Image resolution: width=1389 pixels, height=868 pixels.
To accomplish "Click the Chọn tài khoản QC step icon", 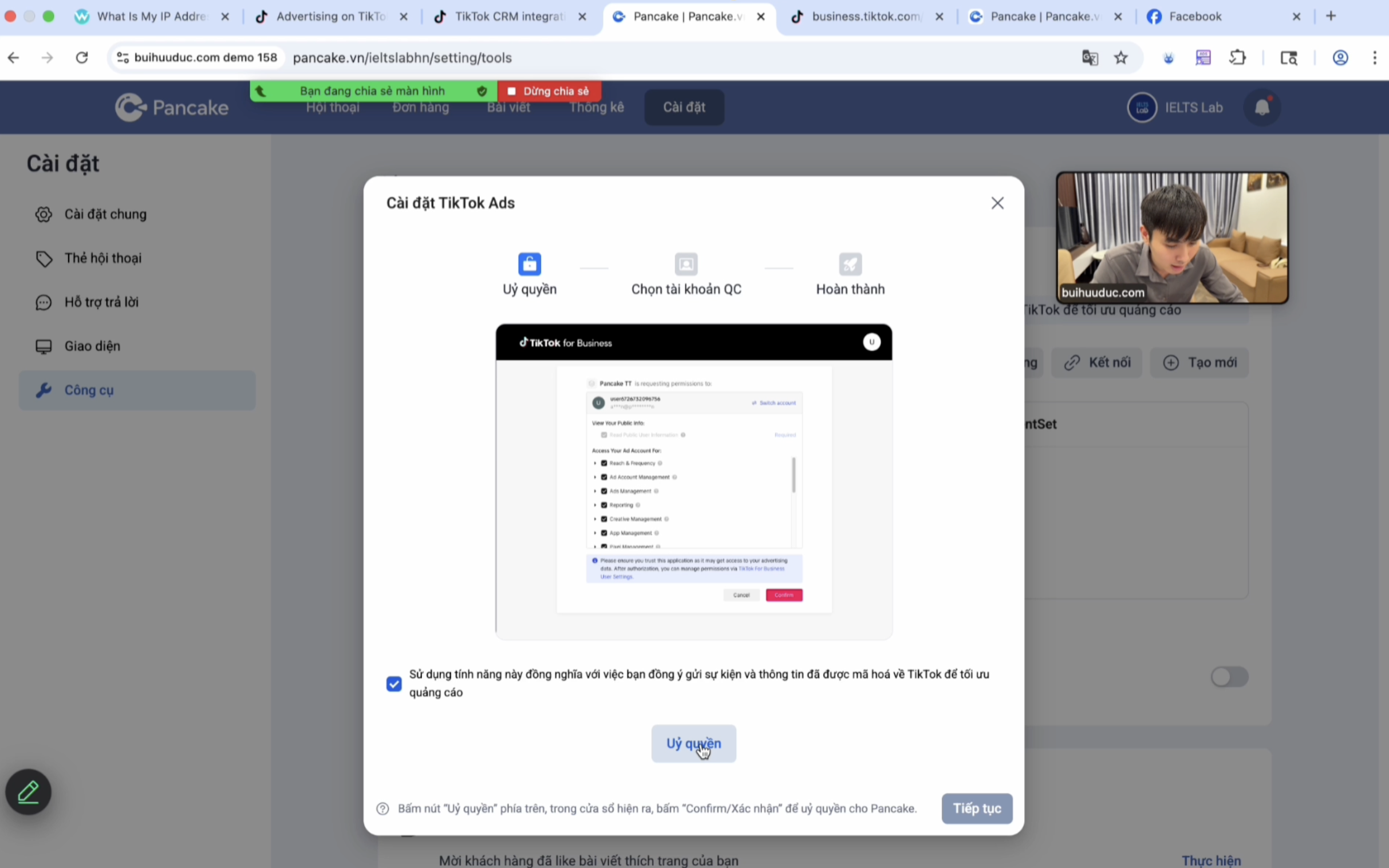I will point(686,265).
